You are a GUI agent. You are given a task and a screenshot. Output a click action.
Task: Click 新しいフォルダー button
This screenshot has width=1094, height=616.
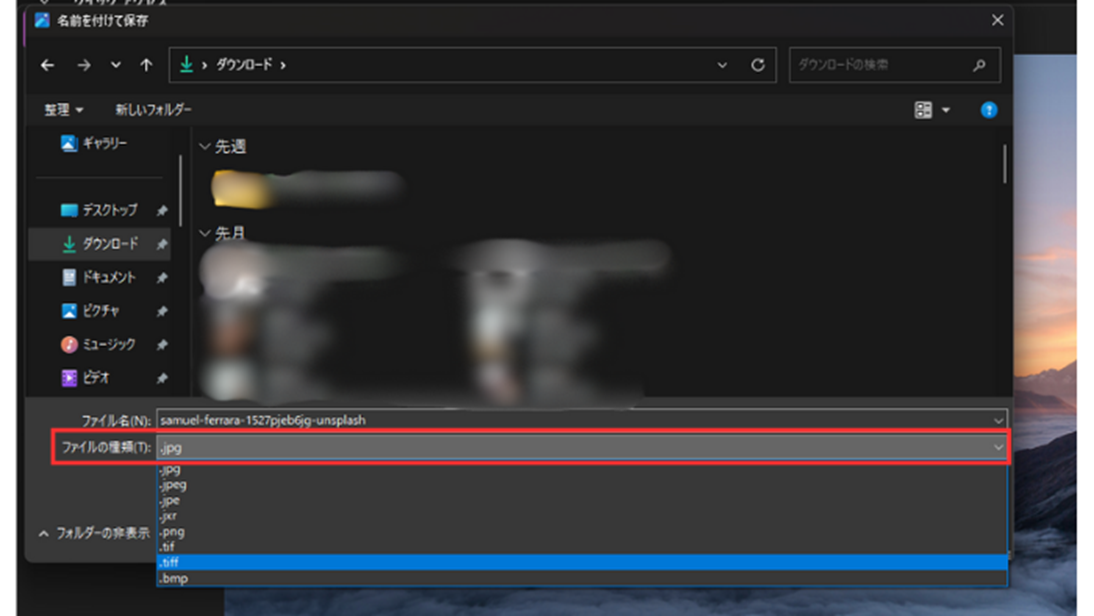point(153,110)
